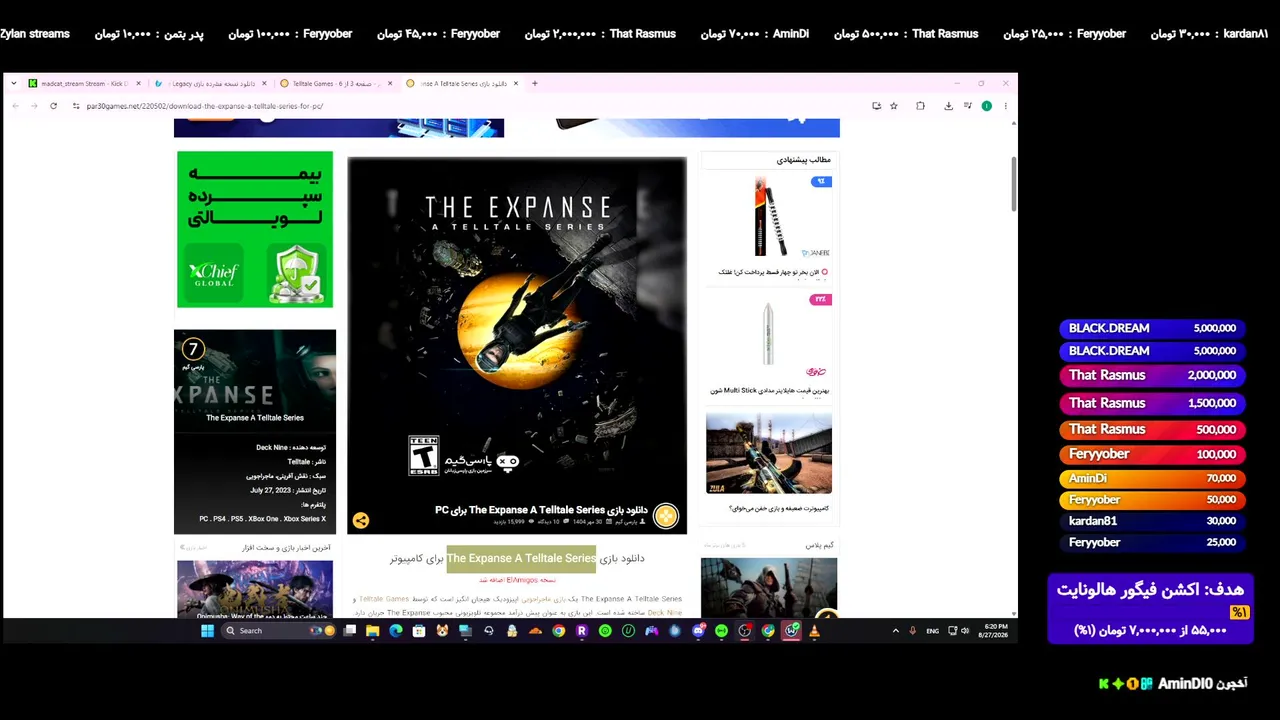Screen dimensions: 1280x720
Task: Open the Zula shooter game thumbnail
Action: (769, 453)
